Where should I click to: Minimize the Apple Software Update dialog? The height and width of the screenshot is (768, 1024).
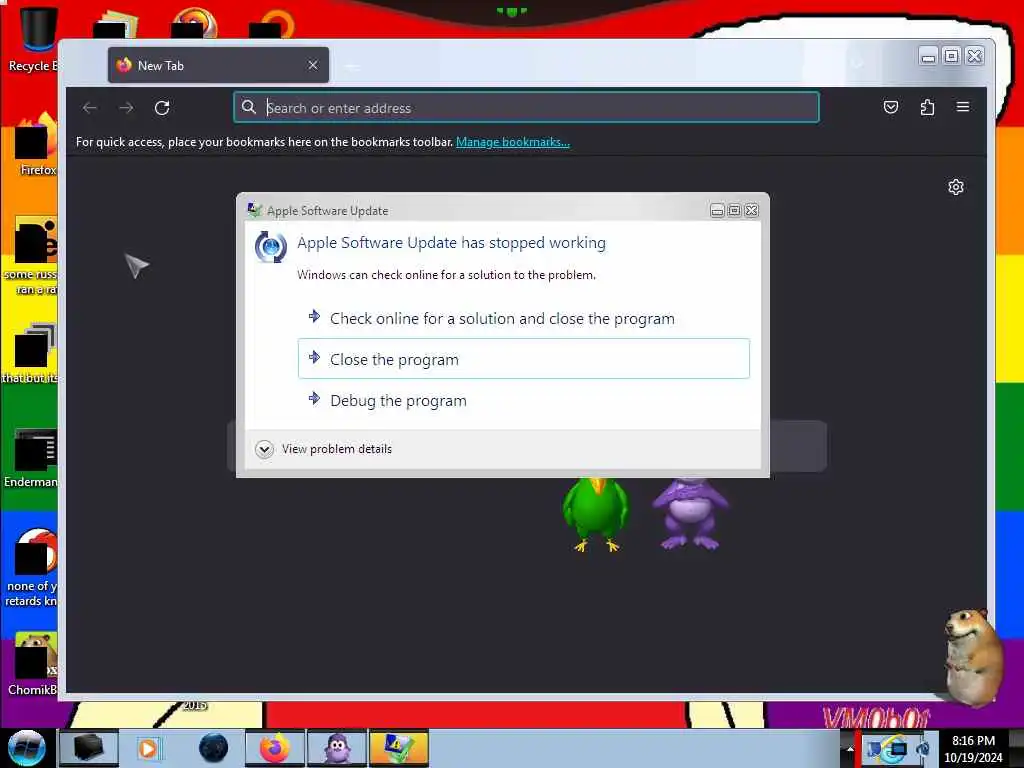click(717, 210)
